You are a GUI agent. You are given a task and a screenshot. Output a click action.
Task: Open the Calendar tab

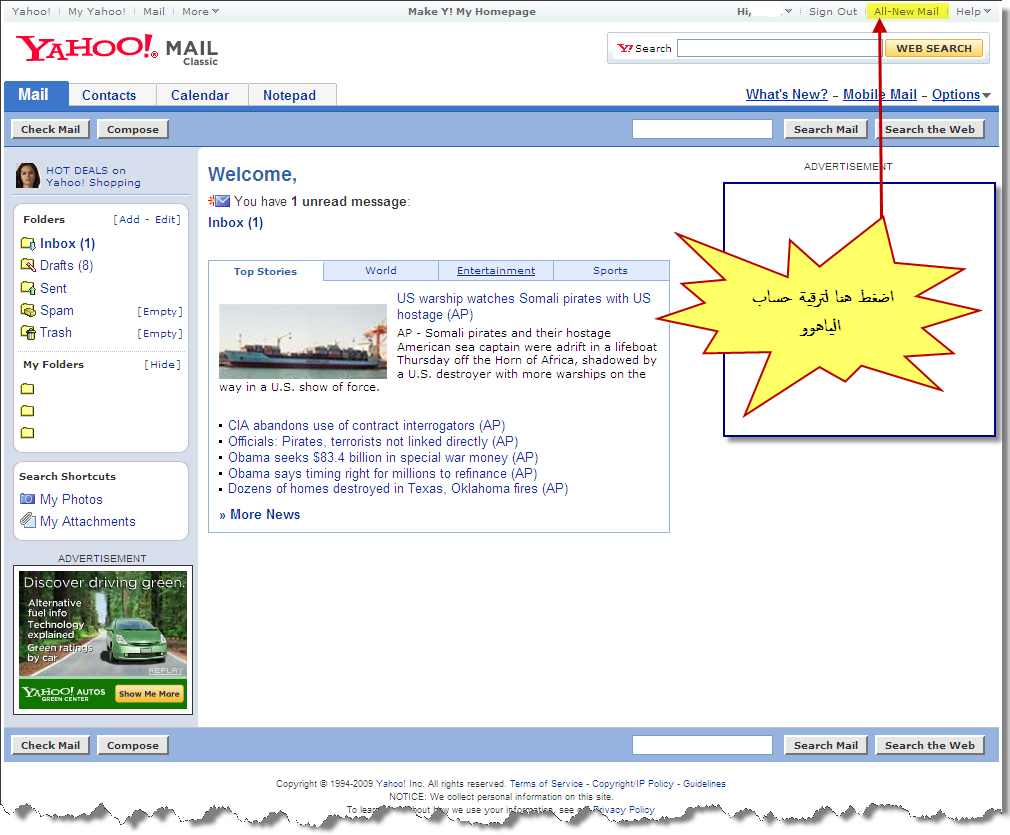coord(202,95)
